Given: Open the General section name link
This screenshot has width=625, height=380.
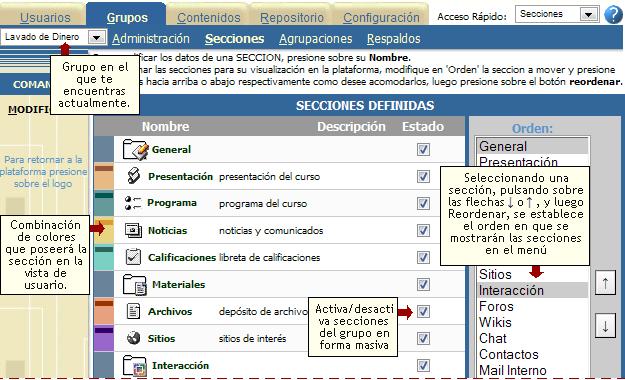Looking at the screenshot, I should coord(171,150).
